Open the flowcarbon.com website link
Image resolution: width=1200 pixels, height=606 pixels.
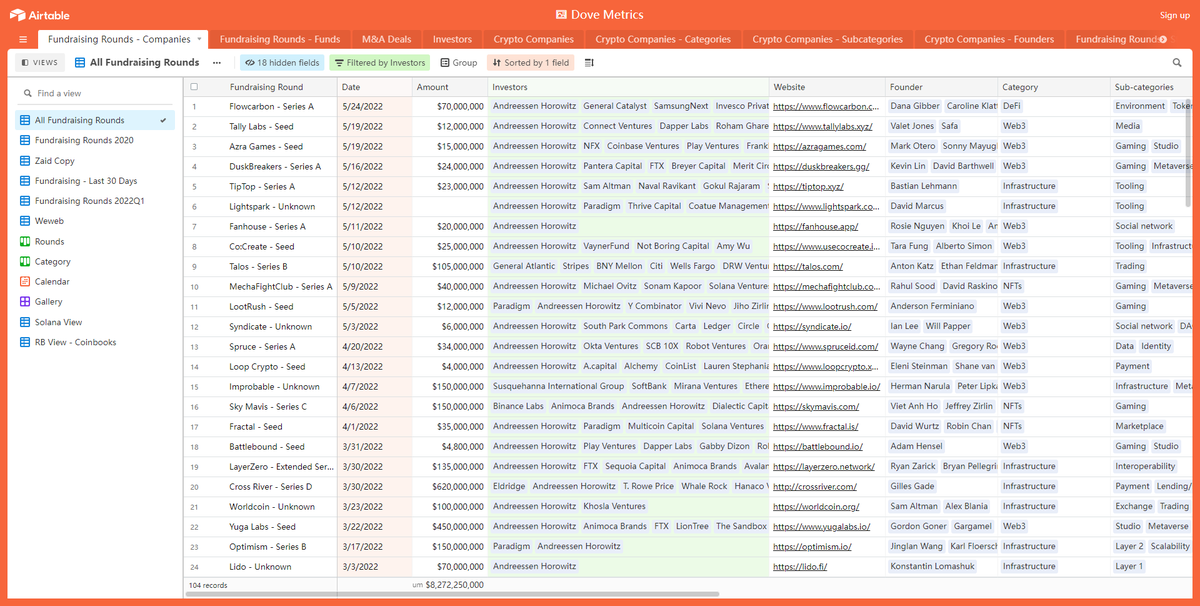pos(826,106)
